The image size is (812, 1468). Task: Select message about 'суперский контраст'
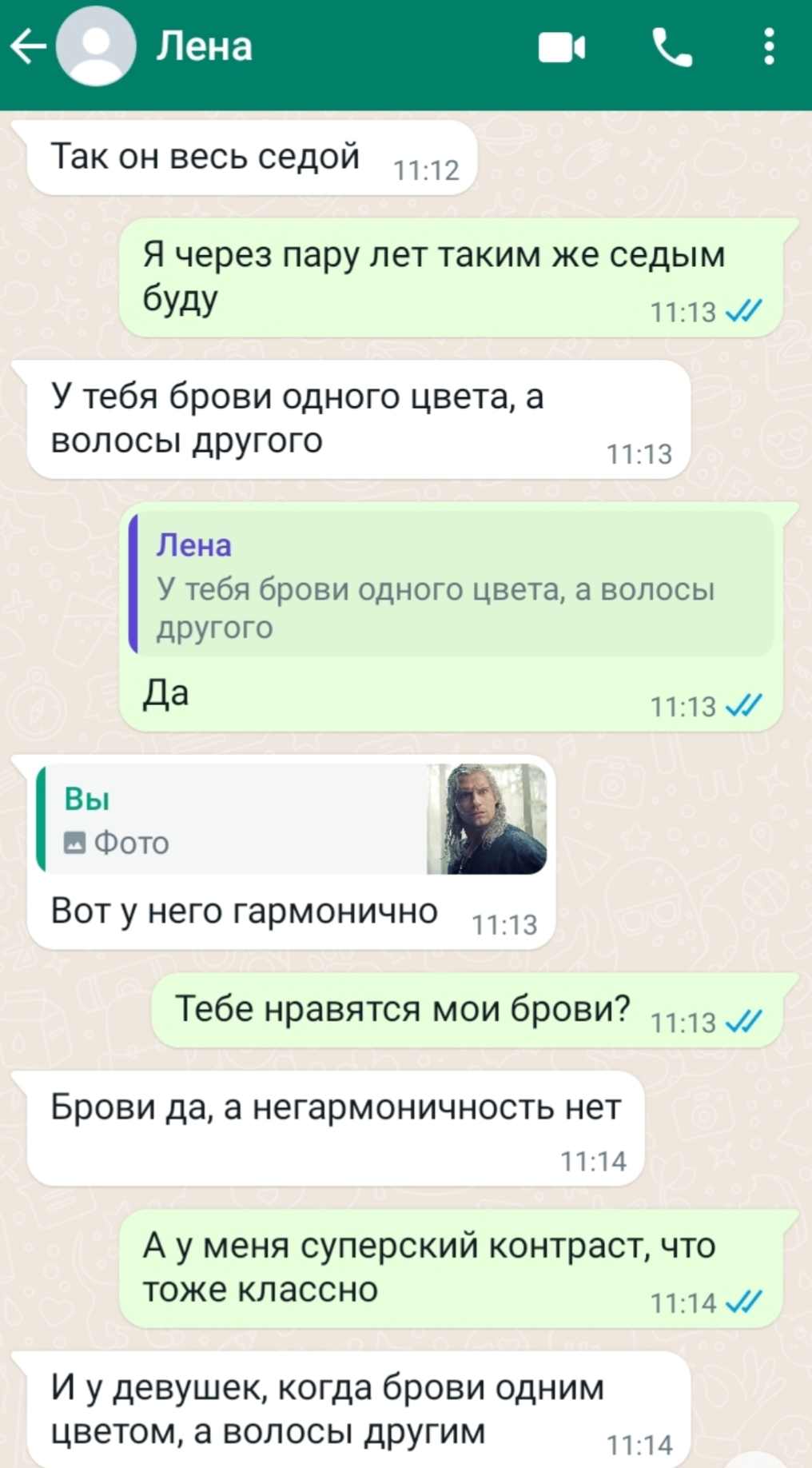452,1269
